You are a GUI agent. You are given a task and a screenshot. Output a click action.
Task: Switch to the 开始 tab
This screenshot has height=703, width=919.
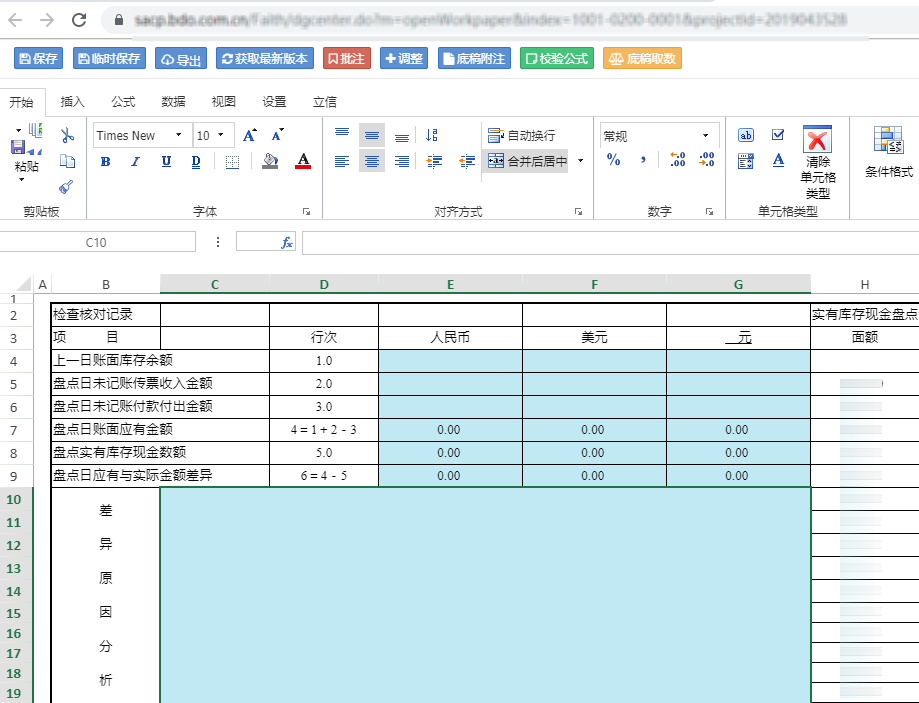pos(22,102)
